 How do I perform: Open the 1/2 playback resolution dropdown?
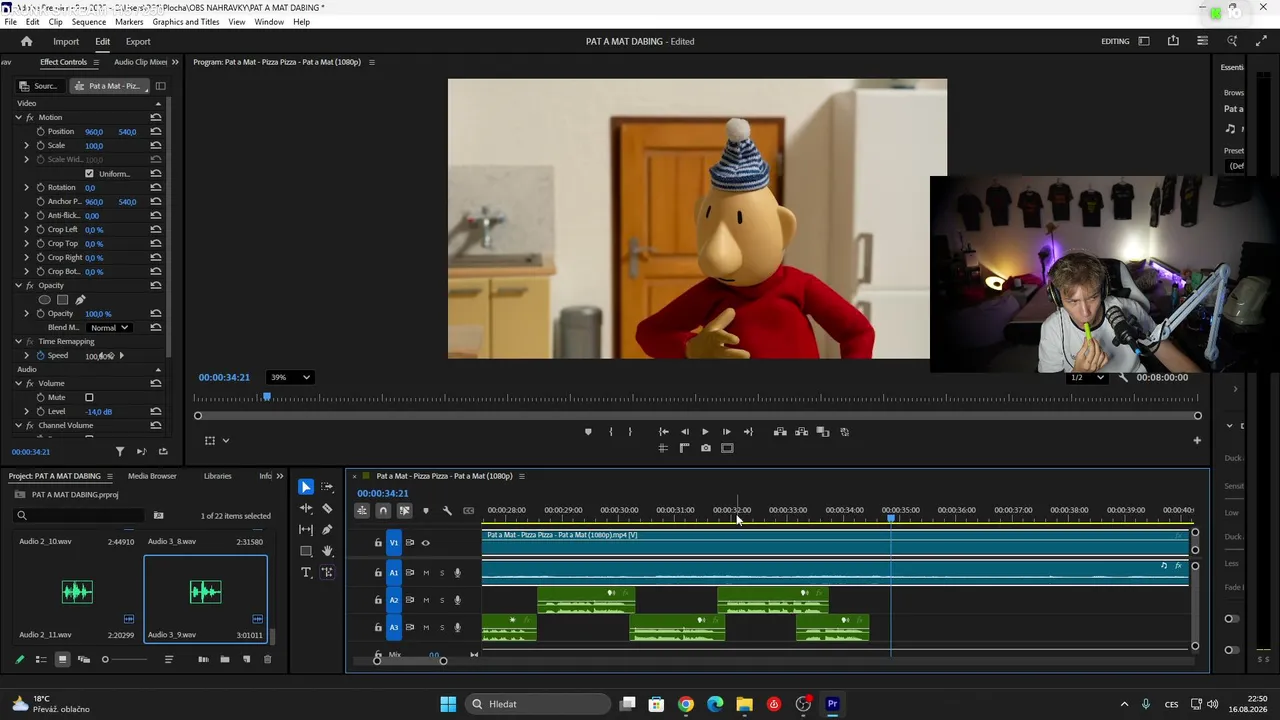[x=1087, y=378]
